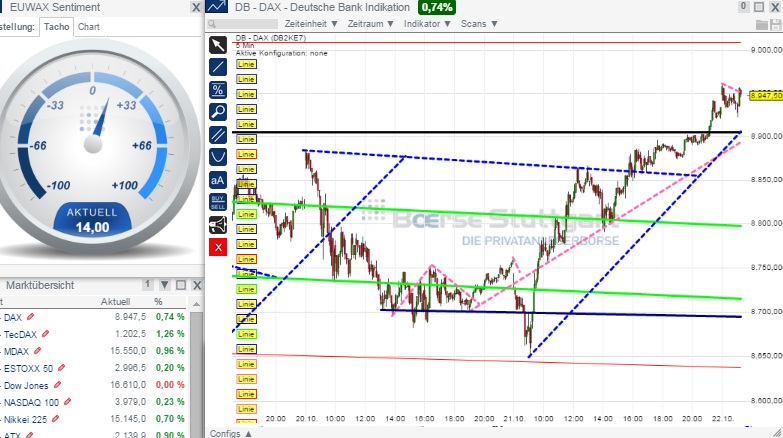
Task: Select the Dow Jones row
Action: tap(93, 385)
